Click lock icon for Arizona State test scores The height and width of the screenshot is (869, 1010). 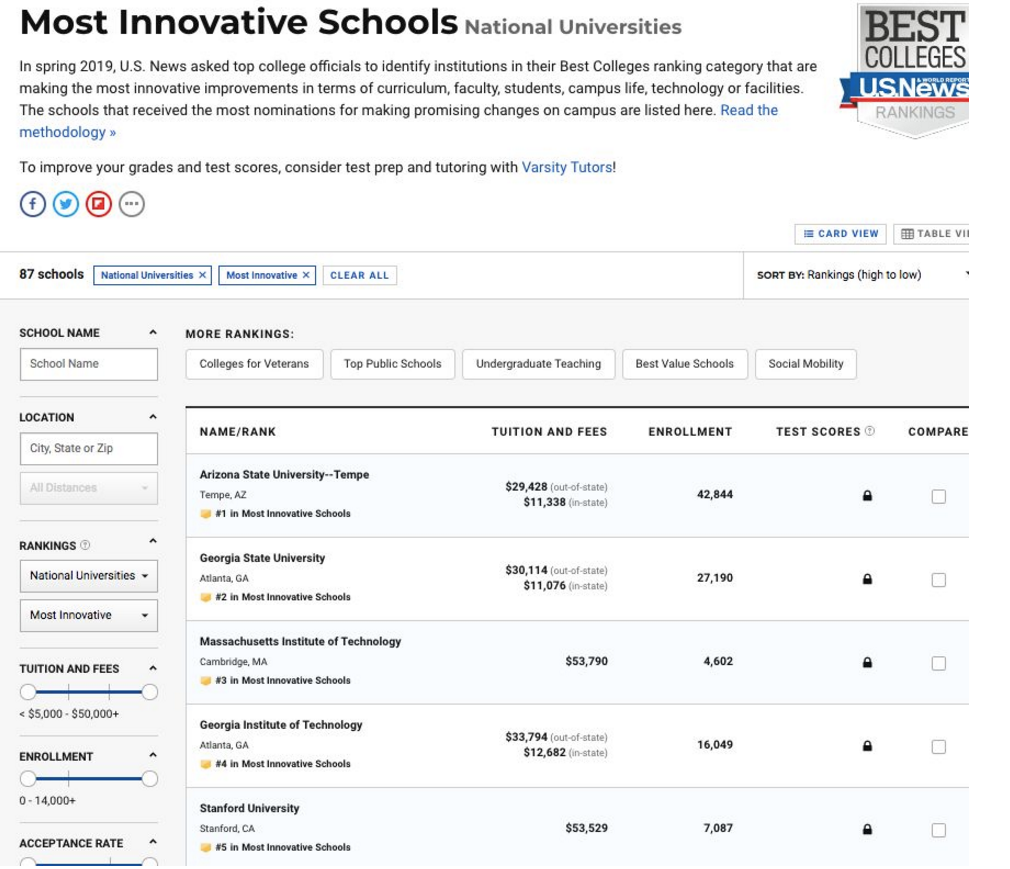[x=867, y=496]
